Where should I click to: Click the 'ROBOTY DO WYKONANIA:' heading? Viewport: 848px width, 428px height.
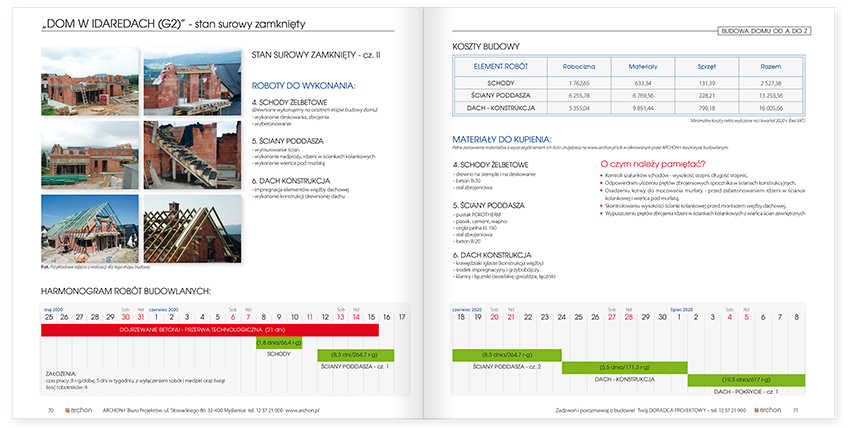303,85
